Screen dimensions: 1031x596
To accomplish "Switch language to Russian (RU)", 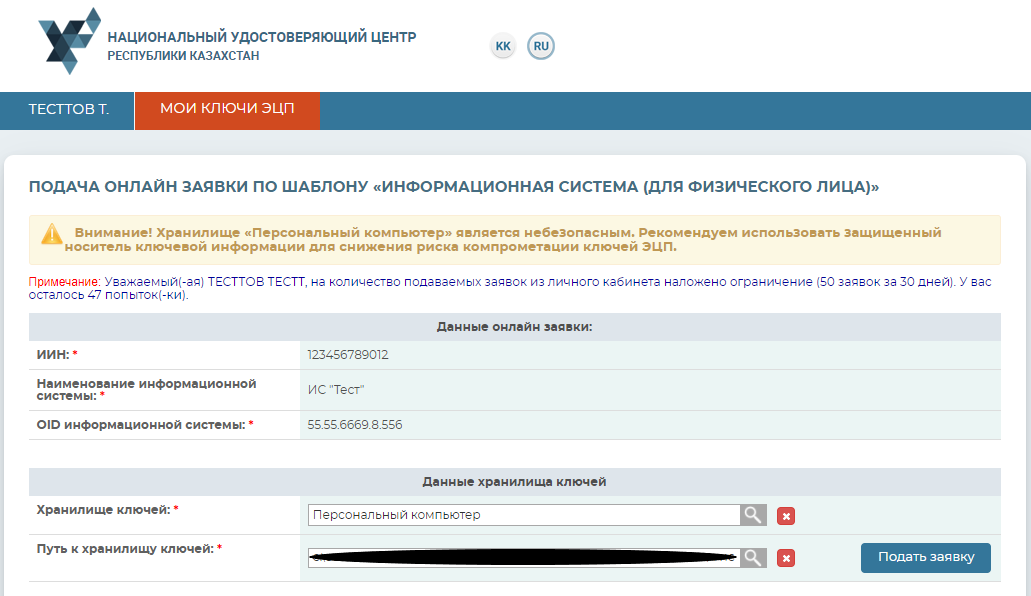I will tap(541, 46).
